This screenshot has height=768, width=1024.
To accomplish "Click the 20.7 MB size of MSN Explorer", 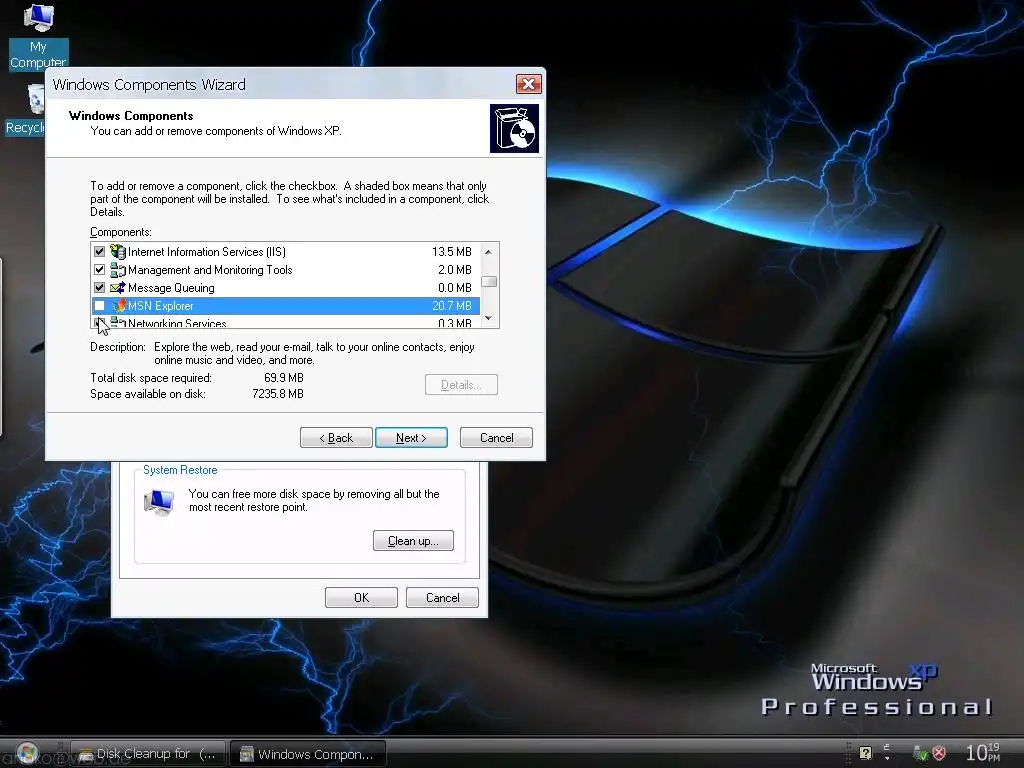I will (452, 306).
